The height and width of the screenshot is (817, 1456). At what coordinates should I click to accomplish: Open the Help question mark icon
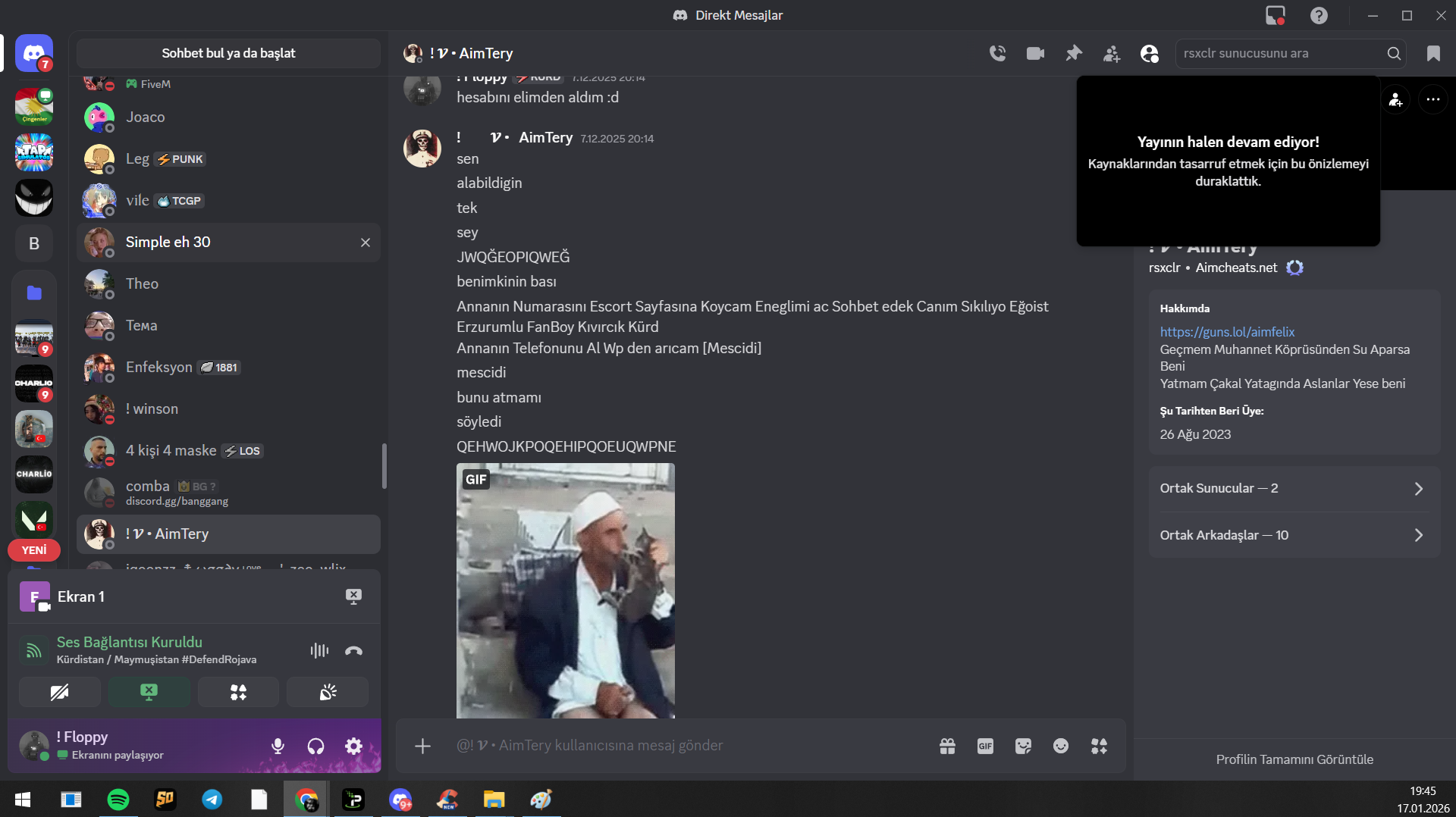[1319, 15]
